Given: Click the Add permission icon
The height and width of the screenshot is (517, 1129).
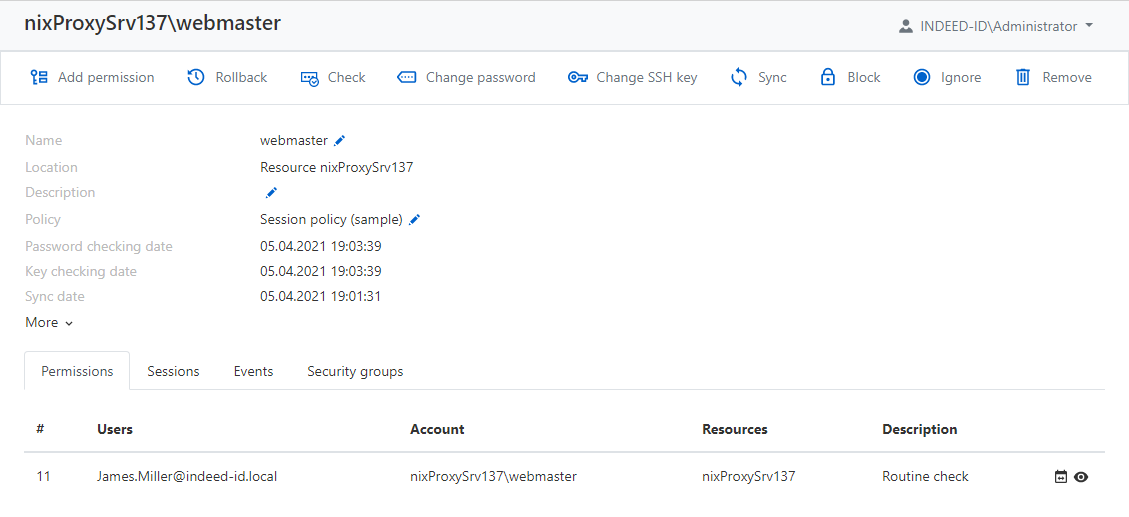Looking at the screenshot, I should pyautogui.click(x=39, y=77).
